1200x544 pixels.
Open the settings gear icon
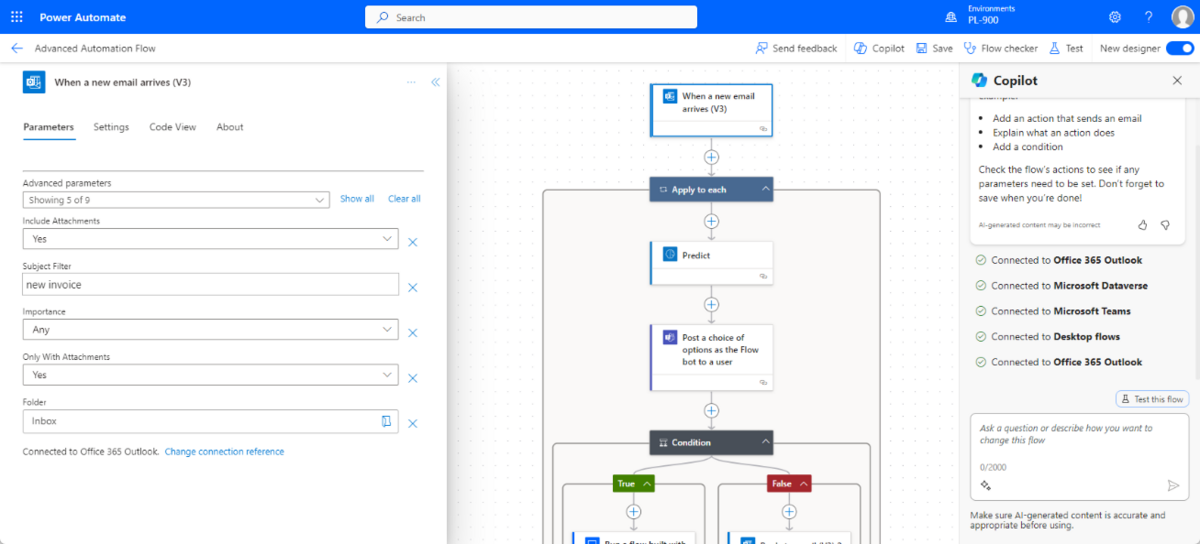tap(1115, 17)
